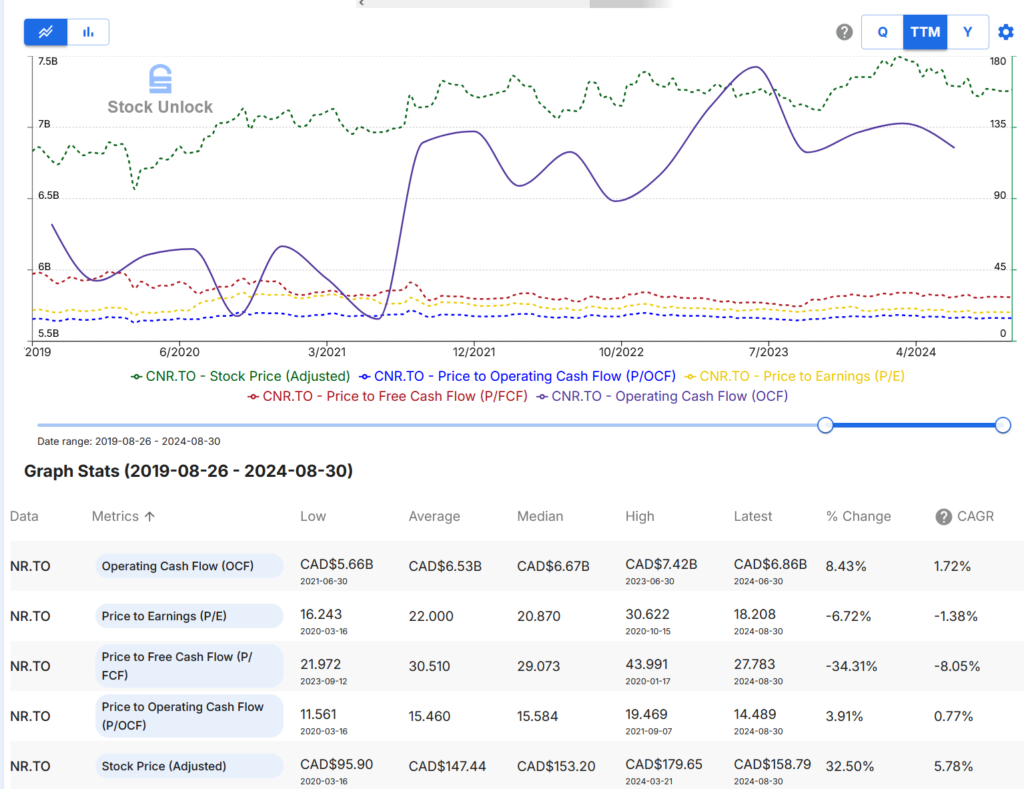Click the Low column header
1024x789 pixels.
pyautogui.click(x=313, y=516)
